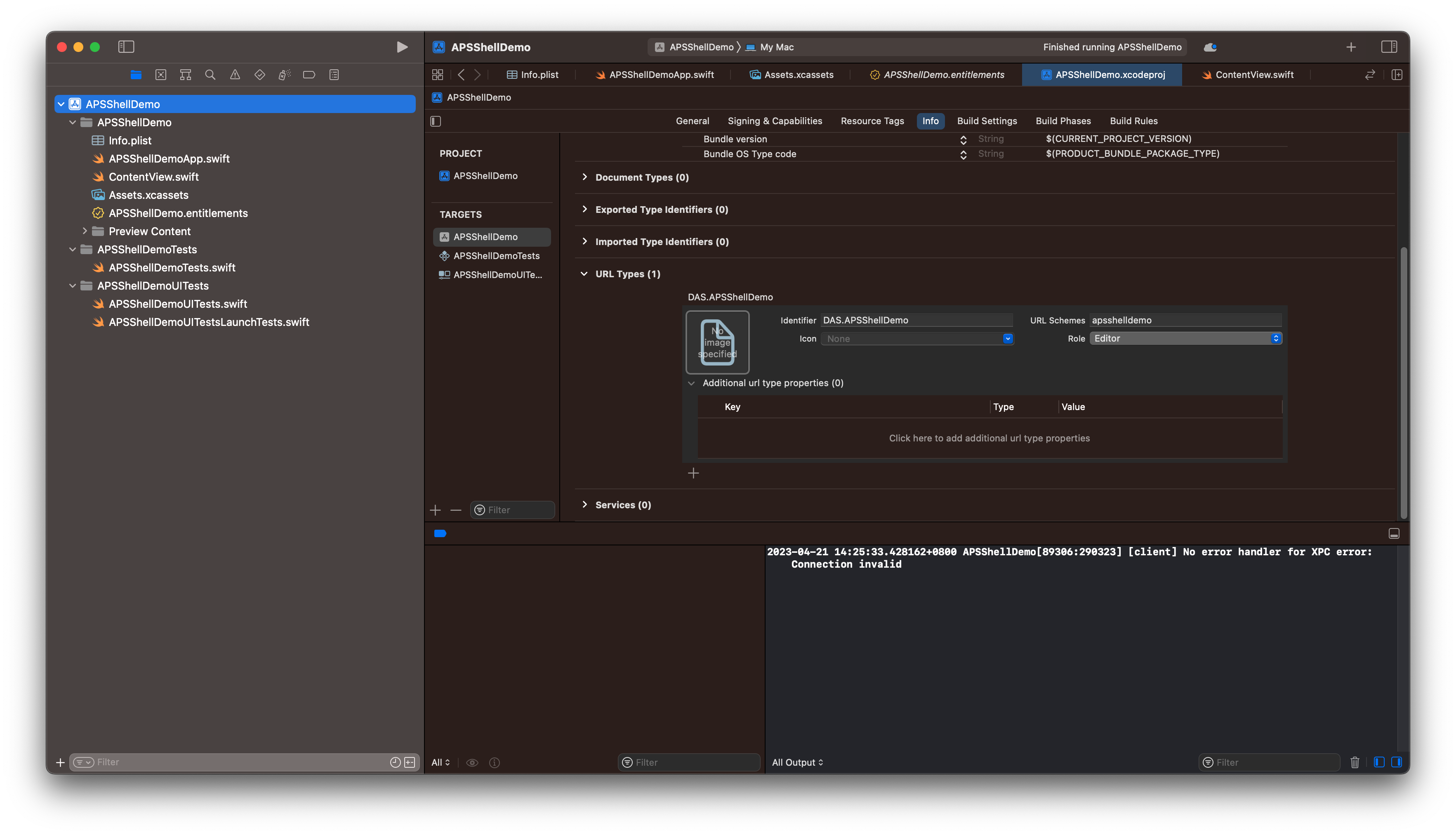
Task: Collapse the APSShellDemoTests group
Action: pyautogui.click(x=73, y=250)
